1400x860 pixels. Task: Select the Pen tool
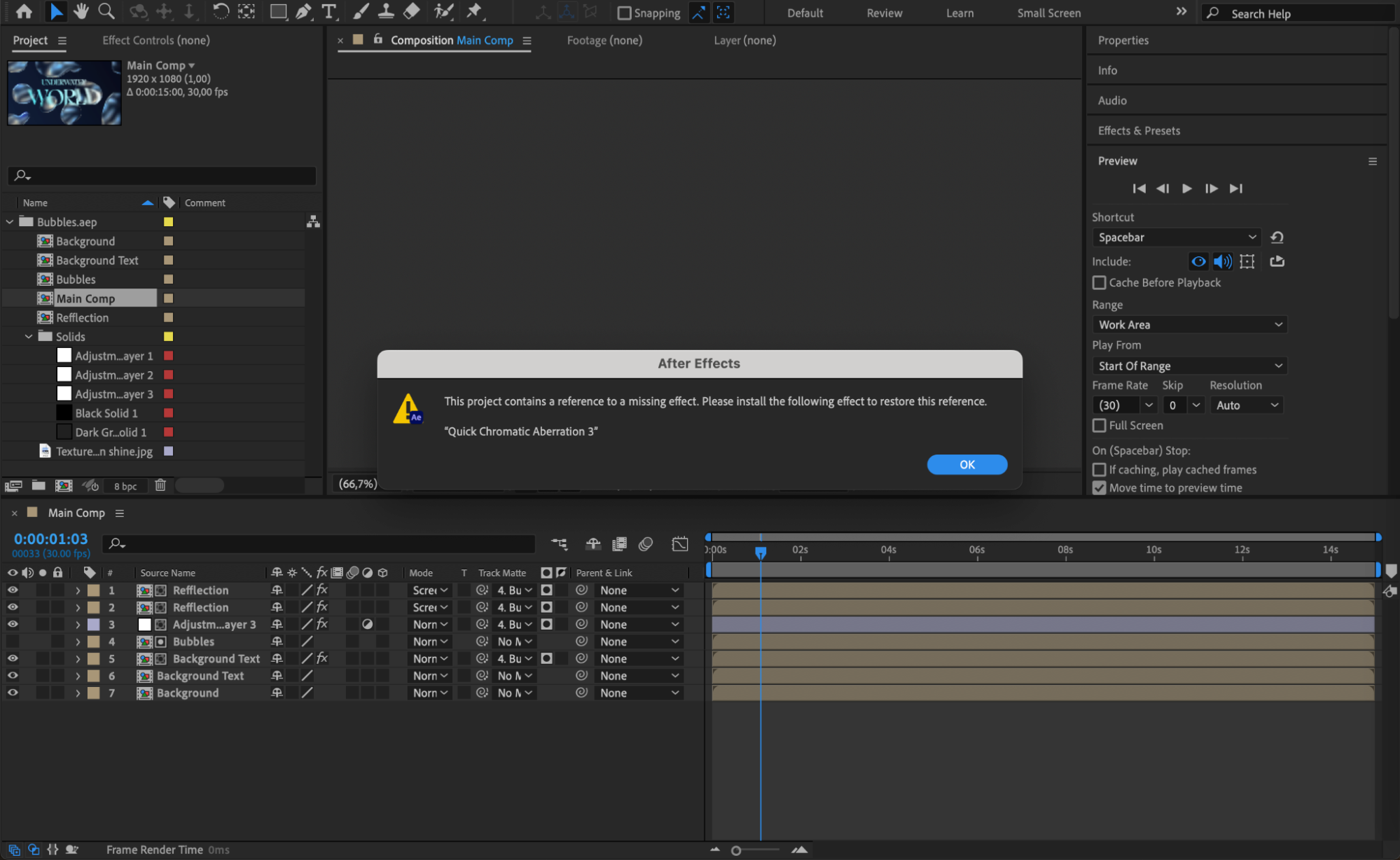(x=303, y=11)
